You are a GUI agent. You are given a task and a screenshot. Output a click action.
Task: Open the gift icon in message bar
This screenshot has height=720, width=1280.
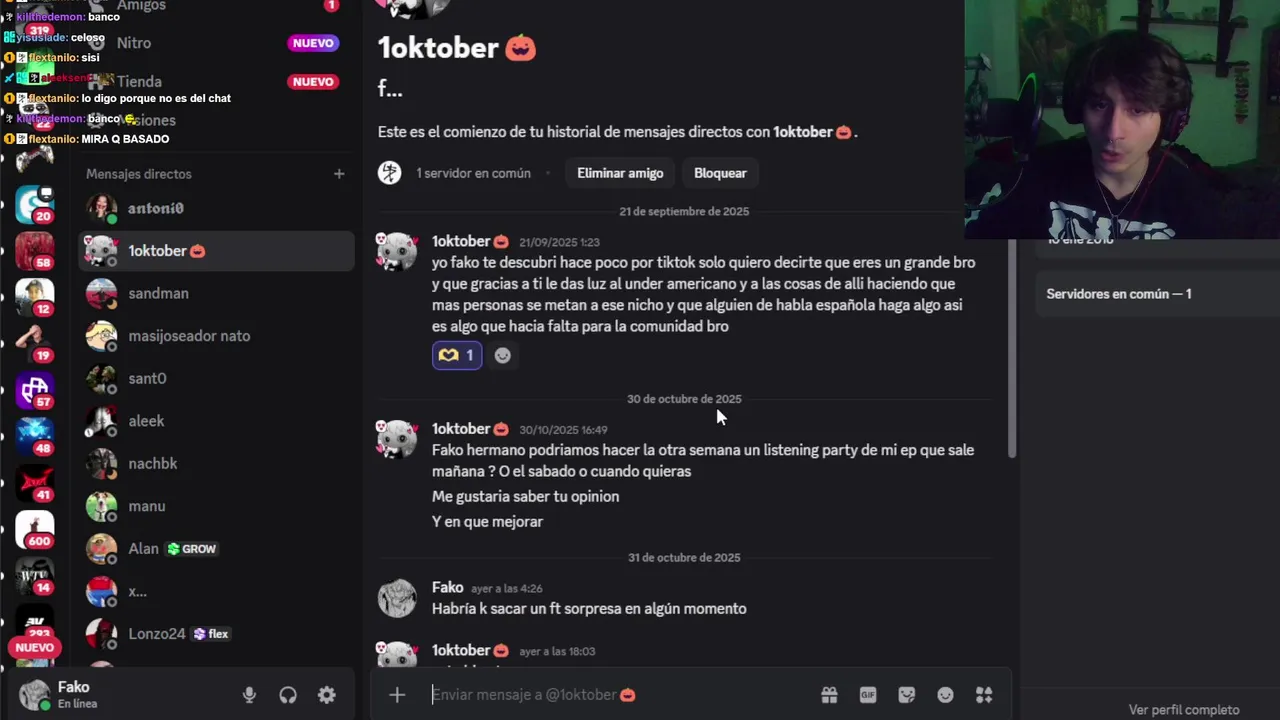[829, 695]
